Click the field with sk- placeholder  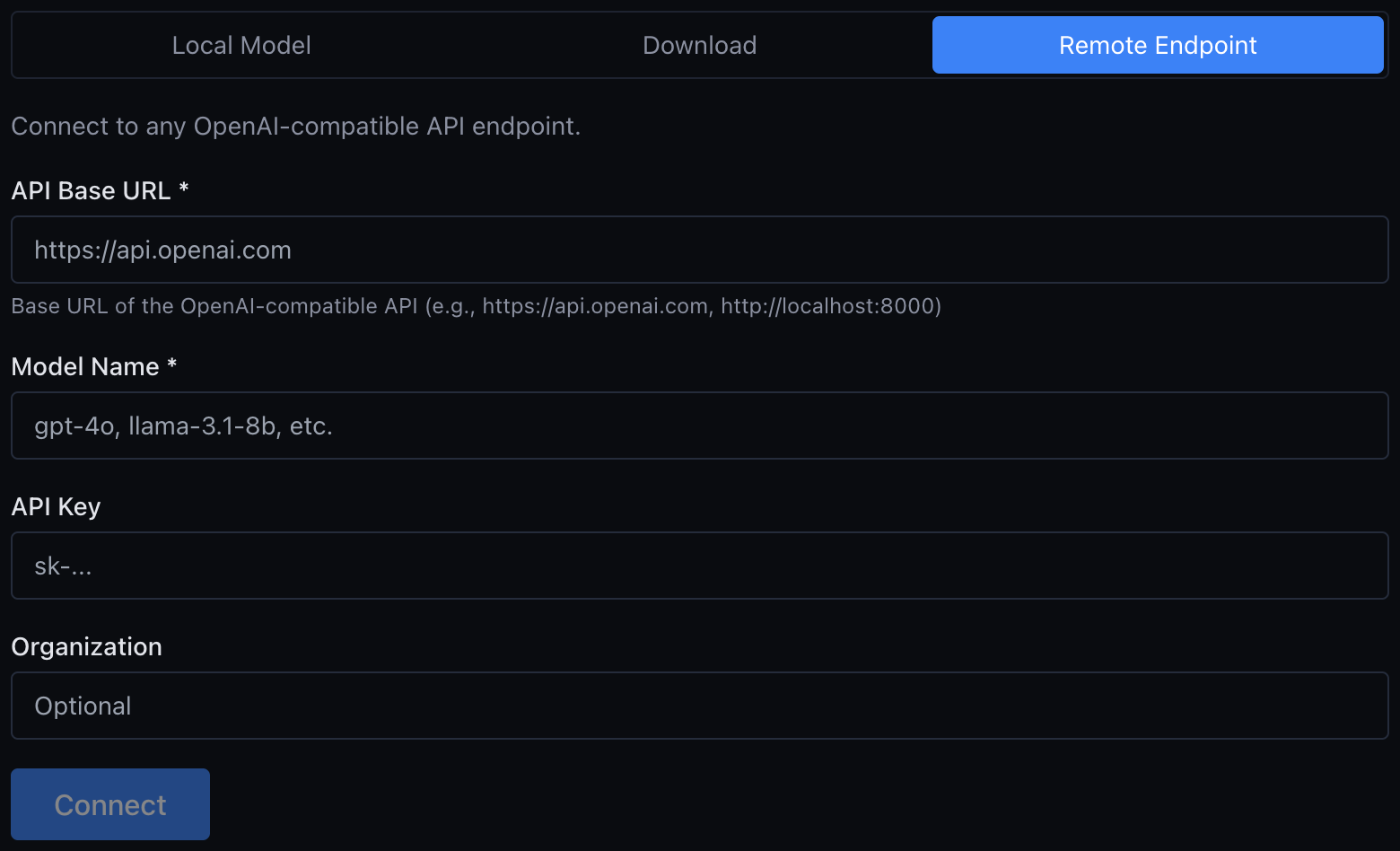click(62, 566)
